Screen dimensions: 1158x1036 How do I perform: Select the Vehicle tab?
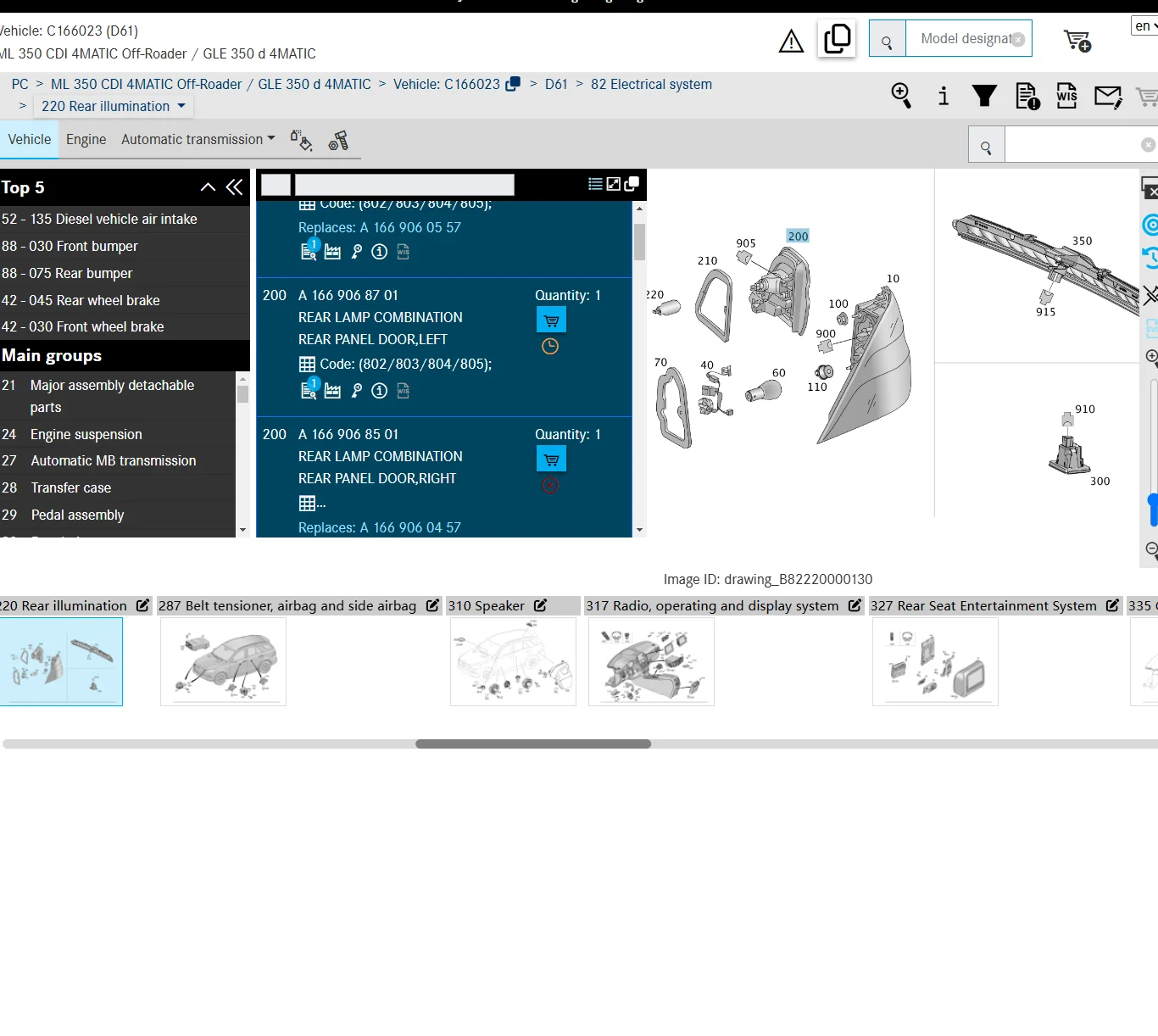pyautogui.click(x=30, y=139)
